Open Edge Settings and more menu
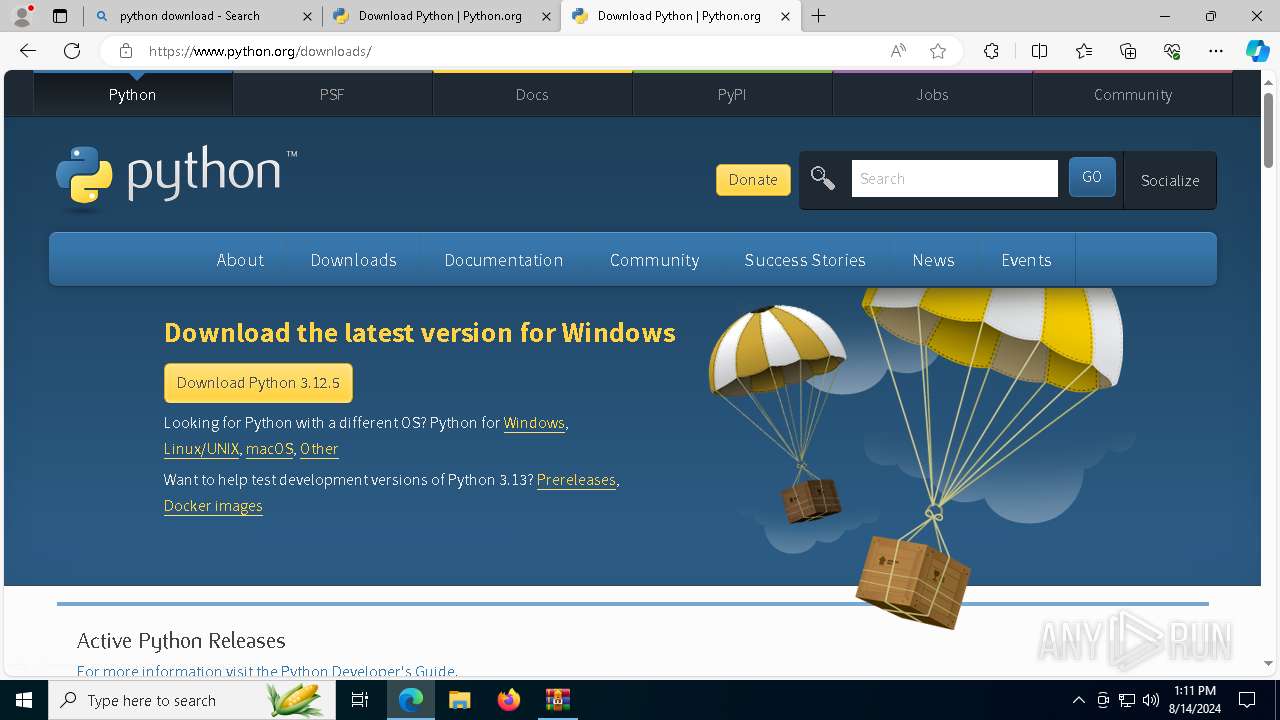Image resolution: width=1280 pixels, height=720 pixels. (1216, 51)
